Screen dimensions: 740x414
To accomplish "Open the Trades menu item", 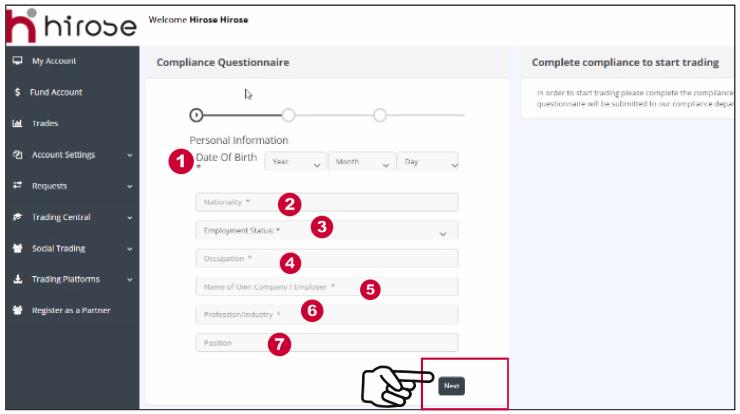I will coord(45,124).
